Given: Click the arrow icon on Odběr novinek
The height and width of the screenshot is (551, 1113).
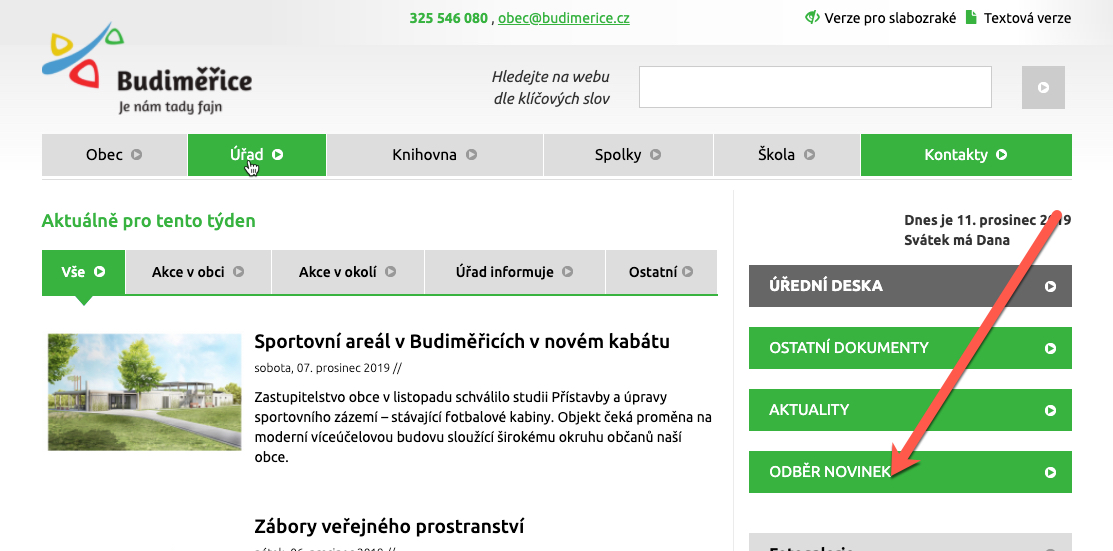Looking at the screenshot, I should click(1050, 472).
